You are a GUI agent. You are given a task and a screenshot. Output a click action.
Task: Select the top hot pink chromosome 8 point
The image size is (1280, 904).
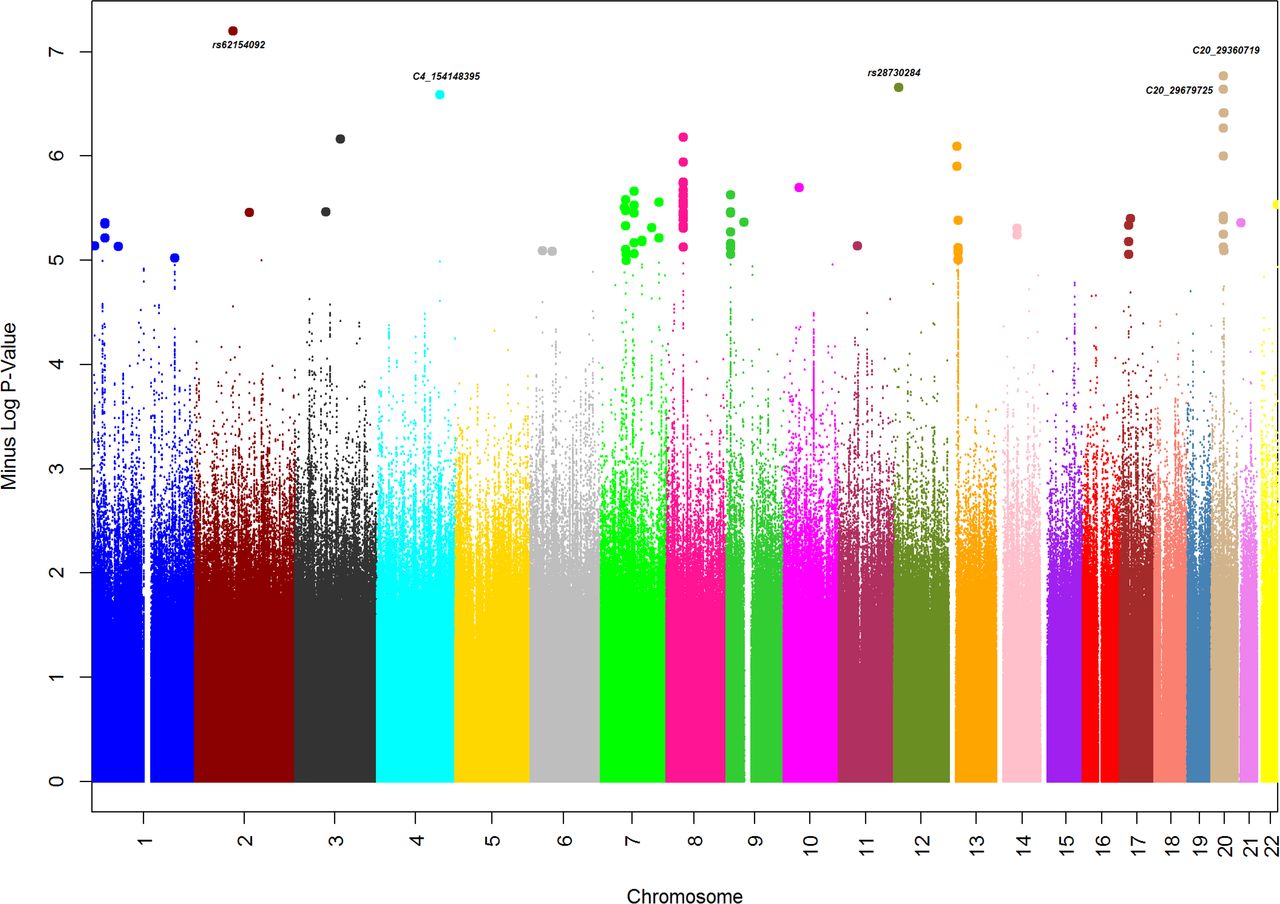click(x=684, y=137)
